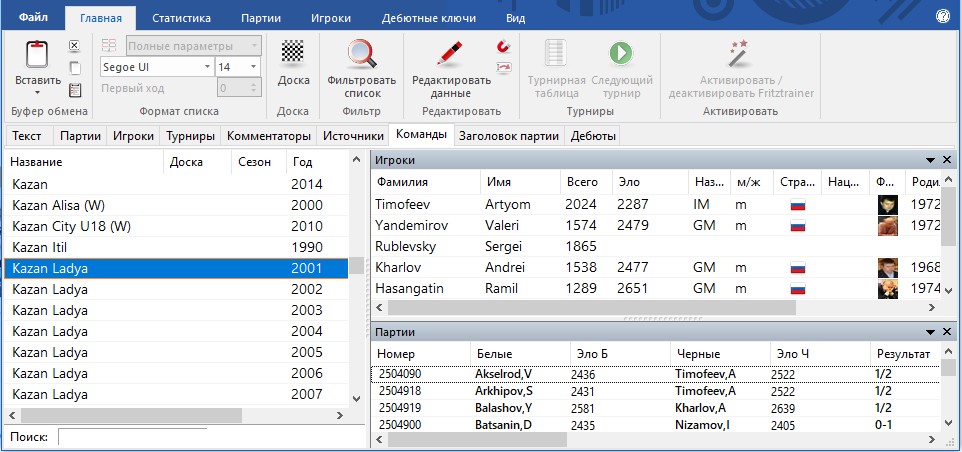The height and width of the screenshot is (452, 962).
Task: Click the Фильтровать список magnifier icon
Action: [361, 54]
